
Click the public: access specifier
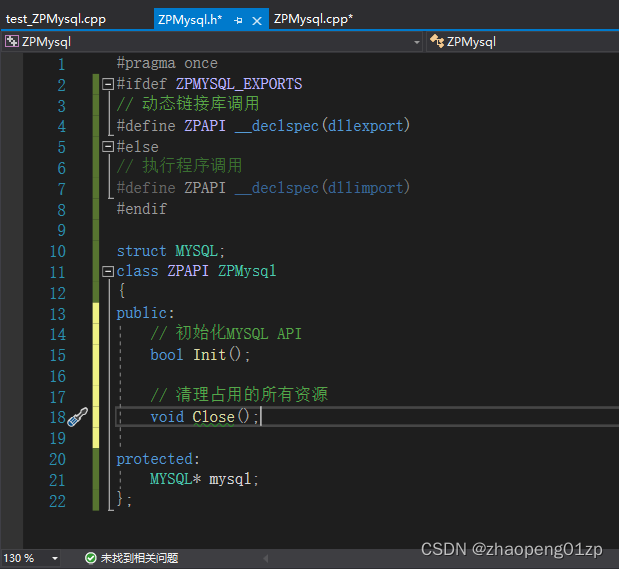pos(145,313)
